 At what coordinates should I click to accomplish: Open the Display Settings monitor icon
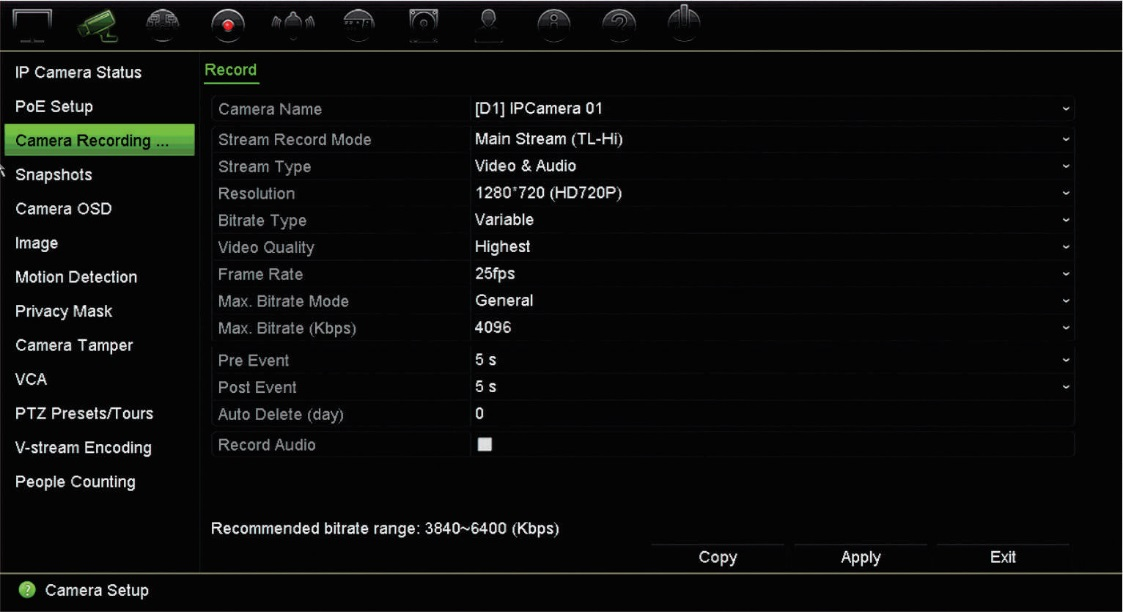tap(32, 26)
